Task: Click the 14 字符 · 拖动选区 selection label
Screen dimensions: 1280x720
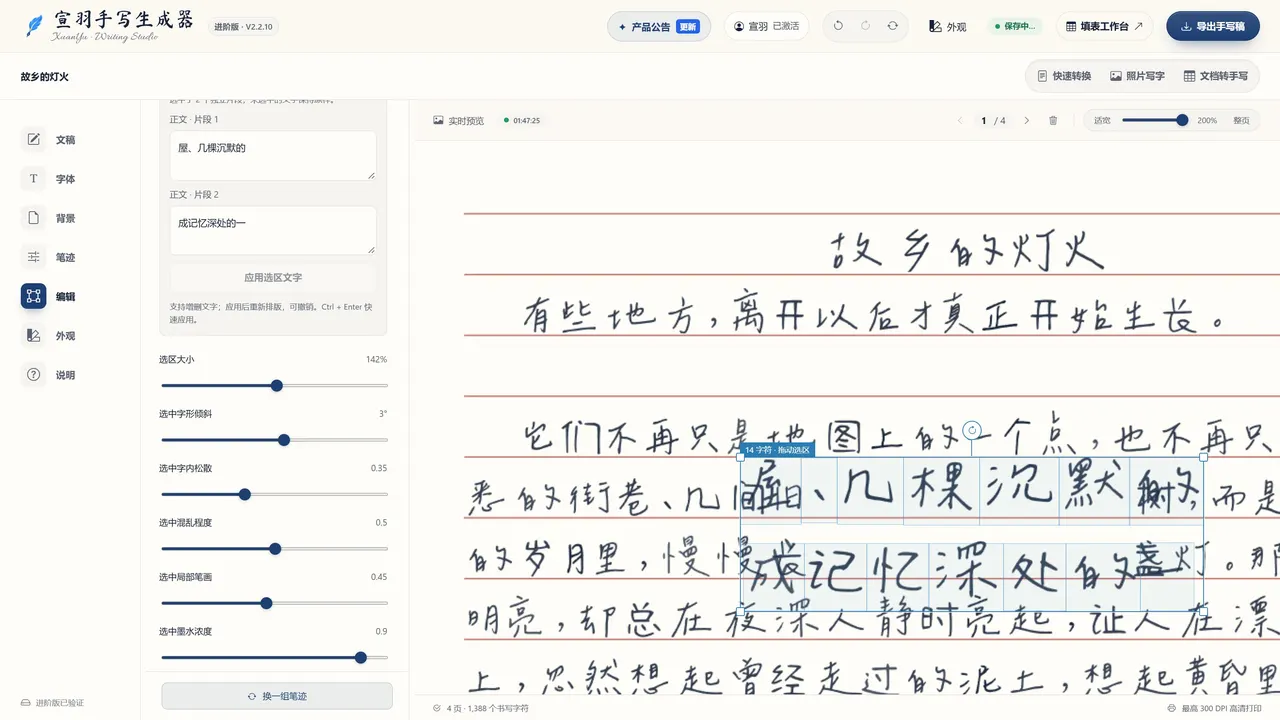Action: click(778, 450)
